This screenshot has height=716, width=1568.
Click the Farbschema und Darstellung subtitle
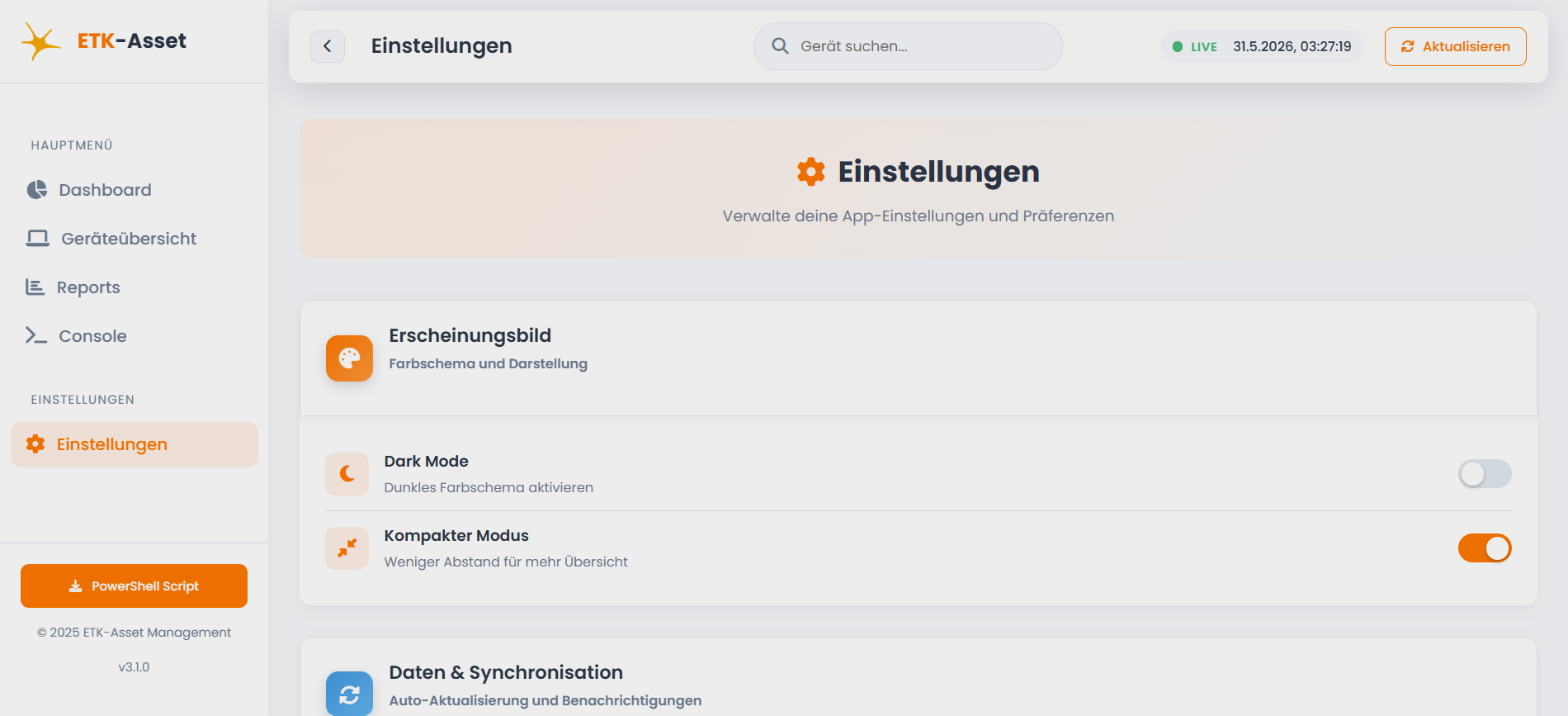pos(489,364)
